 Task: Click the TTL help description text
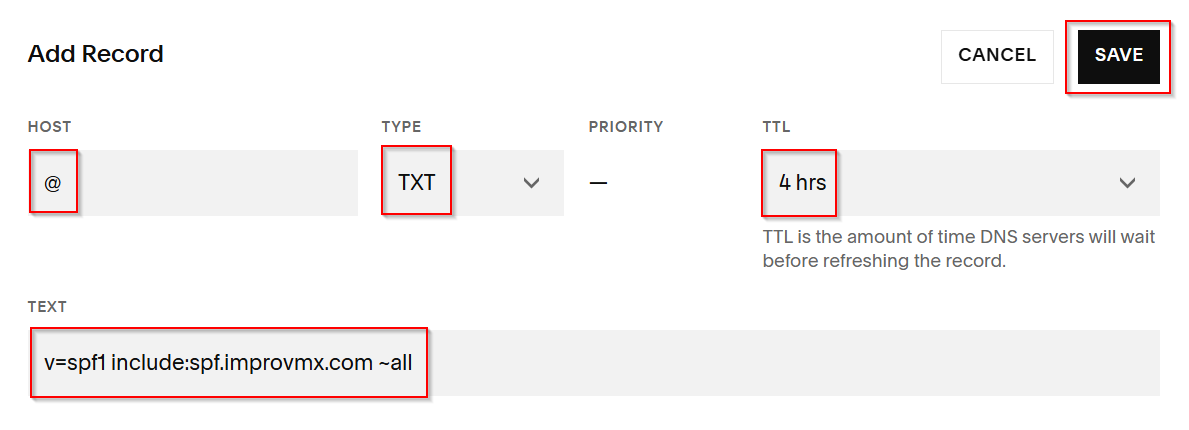coord(958,249)
